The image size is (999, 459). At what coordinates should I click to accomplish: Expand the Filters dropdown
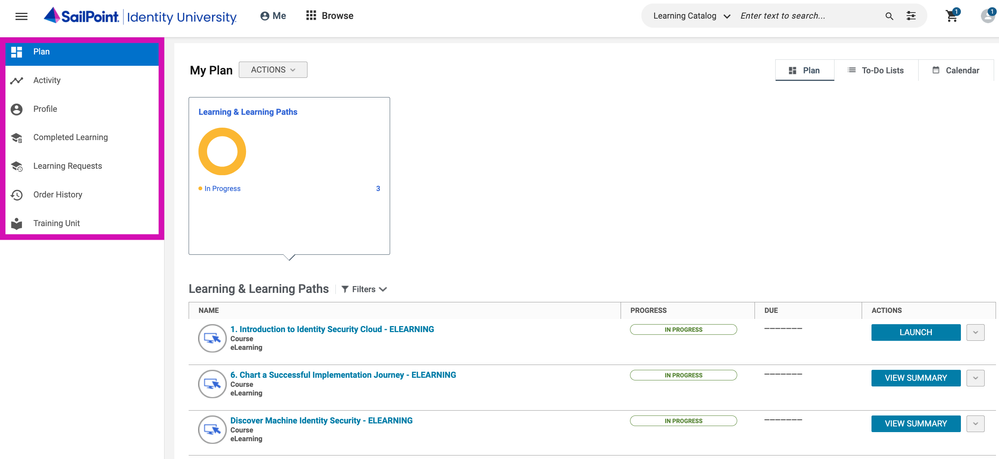click(364, 289)
